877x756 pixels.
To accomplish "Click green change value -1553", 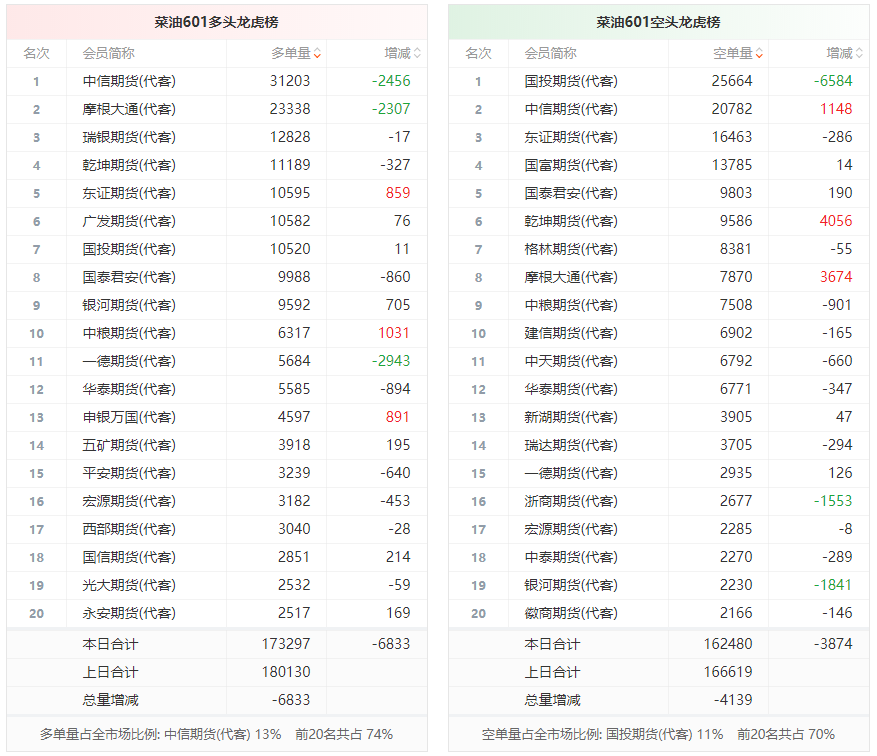I will pos(833,501).
